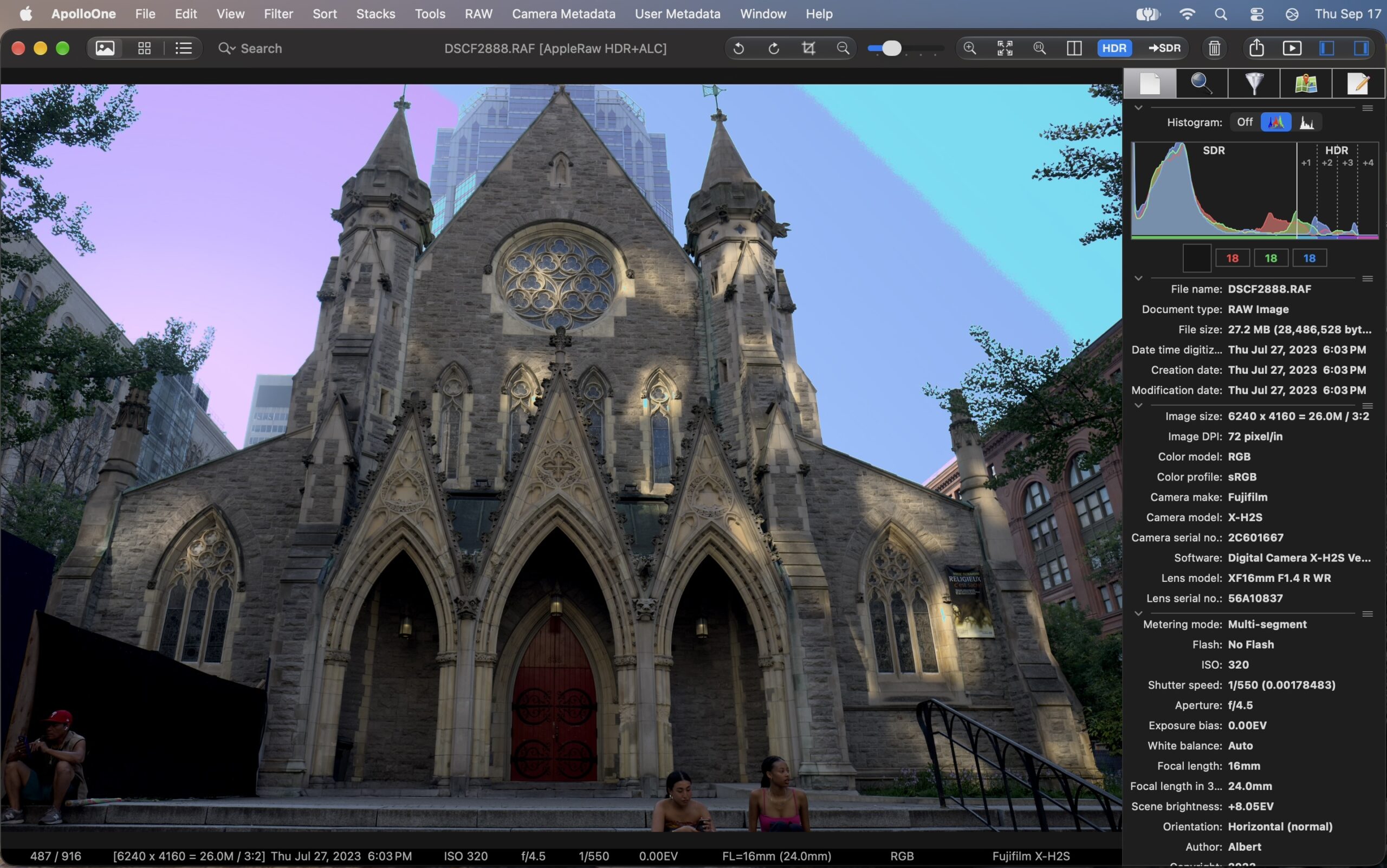The width and height of the screenshot is (1387, 868).
Task: Select the crop tool
Action: point(808,48)
